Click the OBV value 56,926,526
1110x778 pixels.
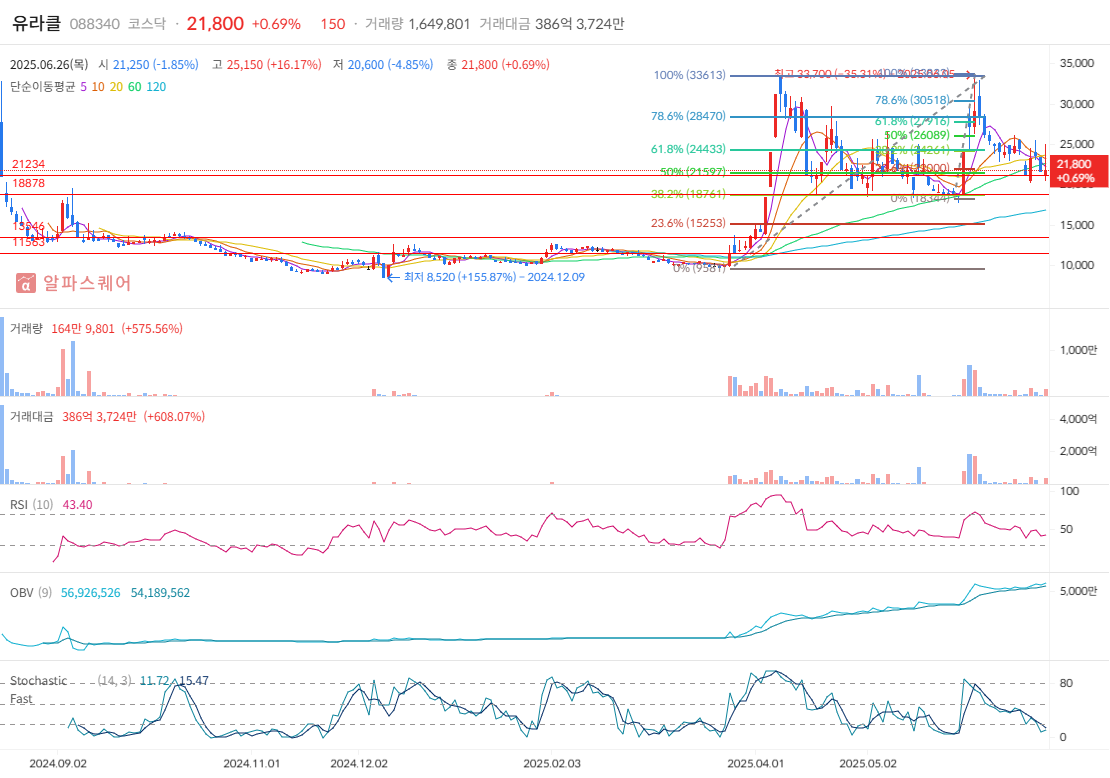click(91, 593)
